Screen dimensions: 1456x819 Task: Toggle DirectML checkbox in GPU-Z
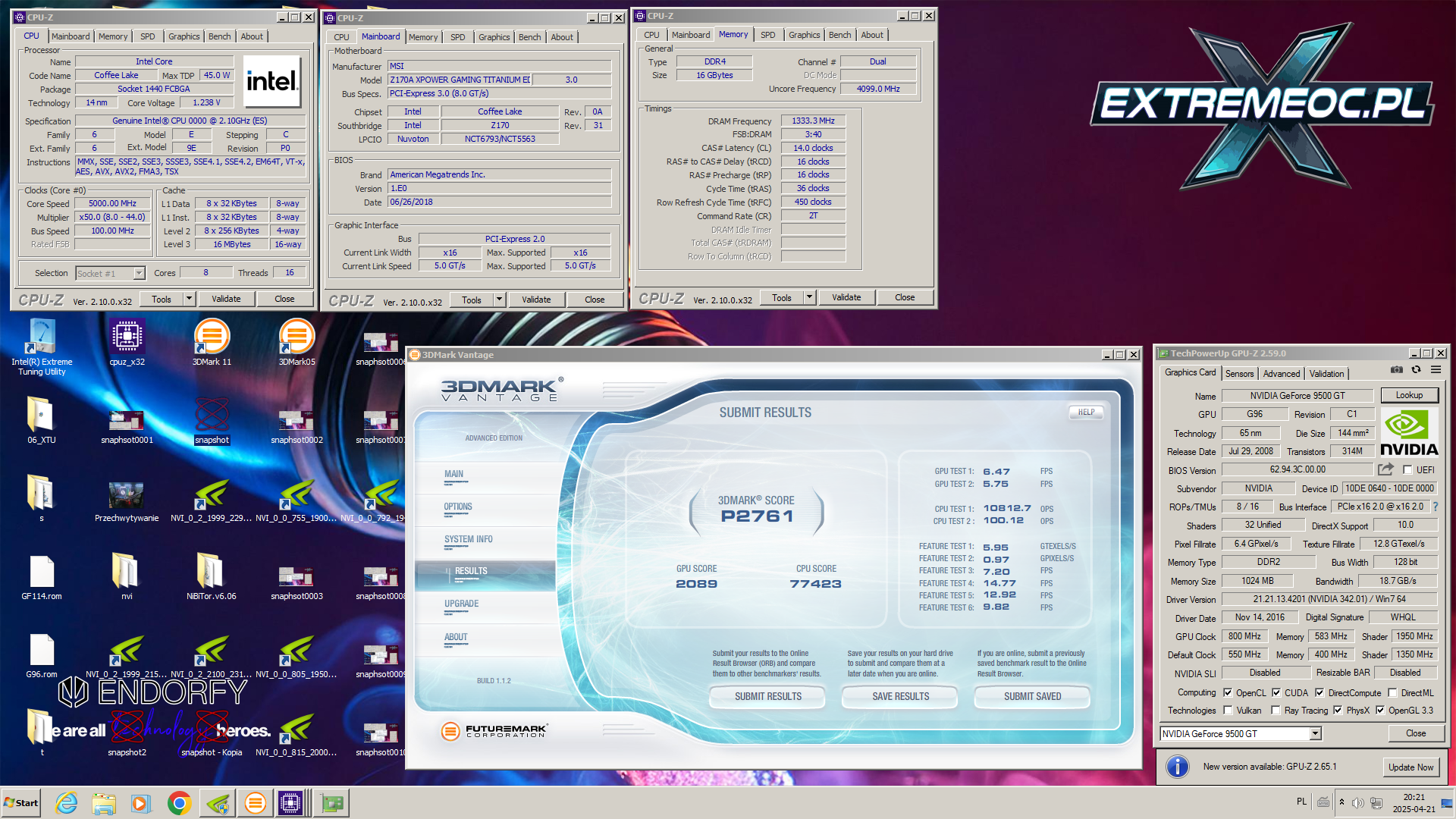[1392, 692]
